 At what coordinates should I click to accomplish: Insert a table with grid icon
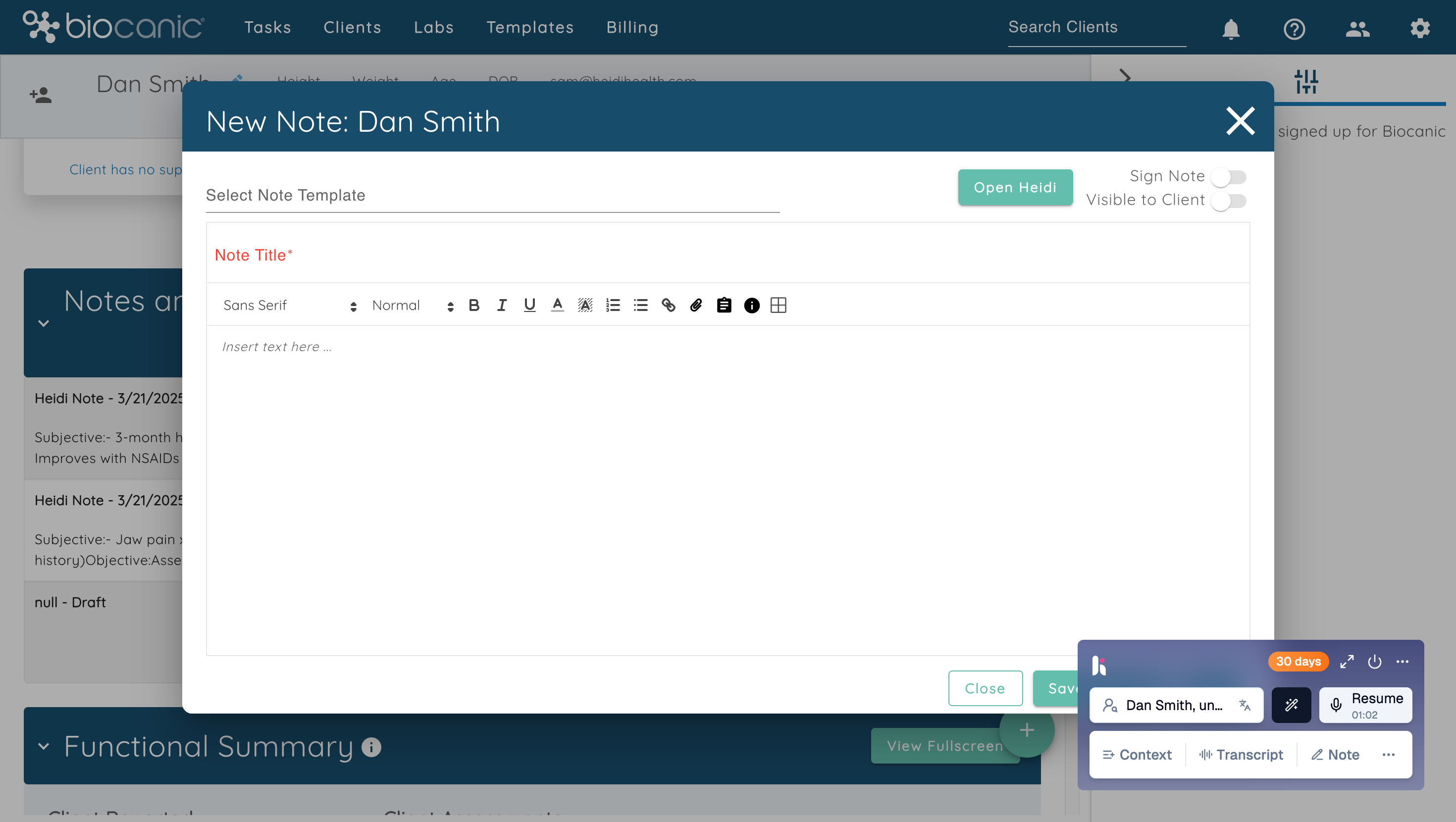(x=779, y=306)
